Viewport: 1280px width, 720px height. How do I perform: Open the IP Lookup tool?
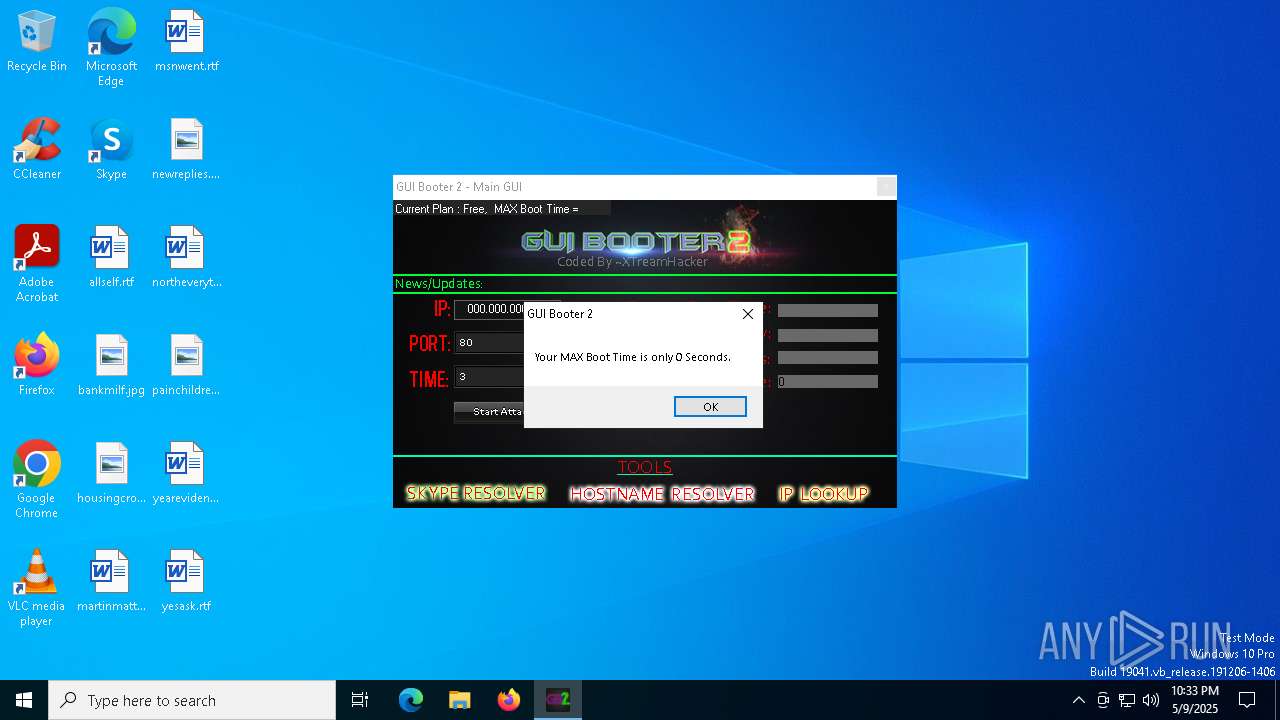(824, 493)
